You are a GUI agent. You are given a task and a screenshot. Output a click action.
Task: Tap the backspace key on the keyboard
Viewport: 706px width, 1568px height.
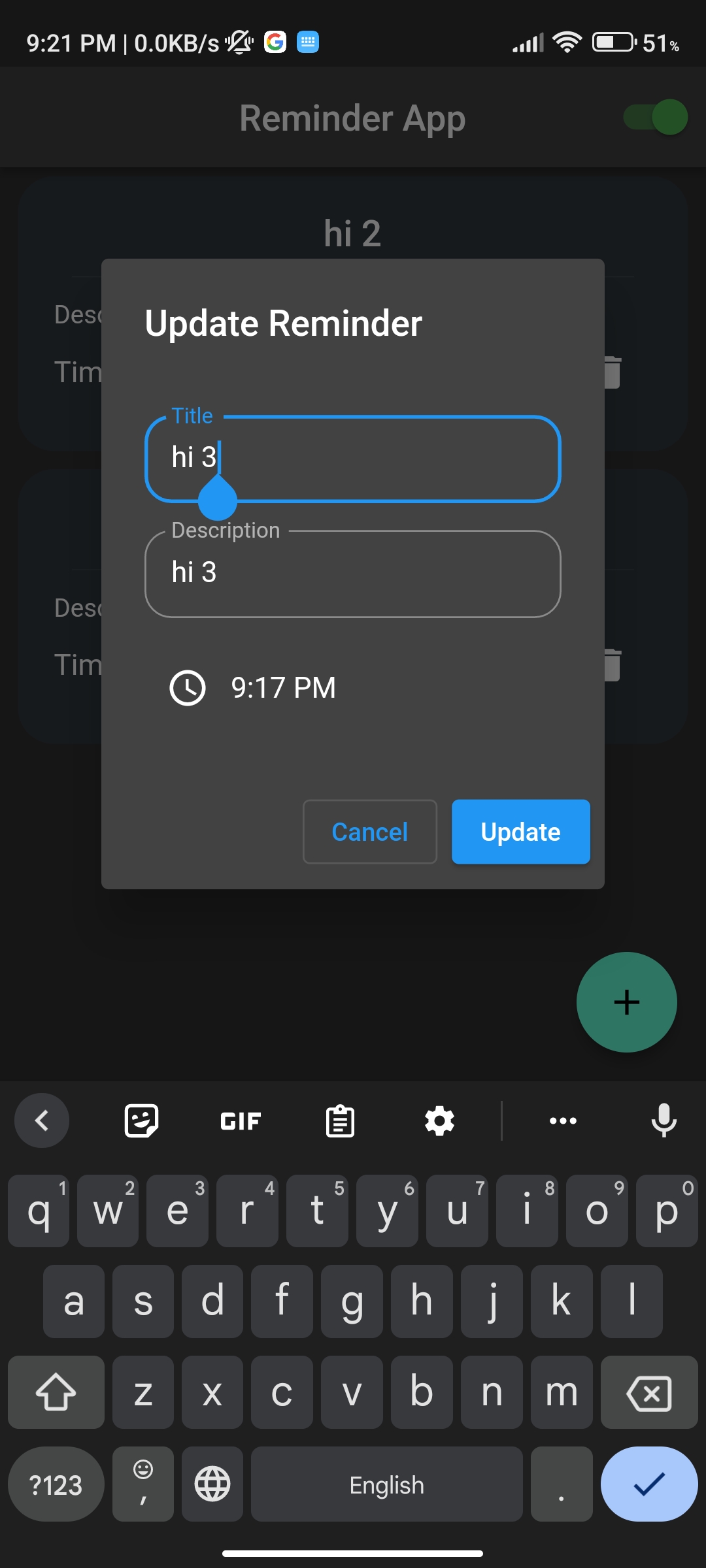648,1392
